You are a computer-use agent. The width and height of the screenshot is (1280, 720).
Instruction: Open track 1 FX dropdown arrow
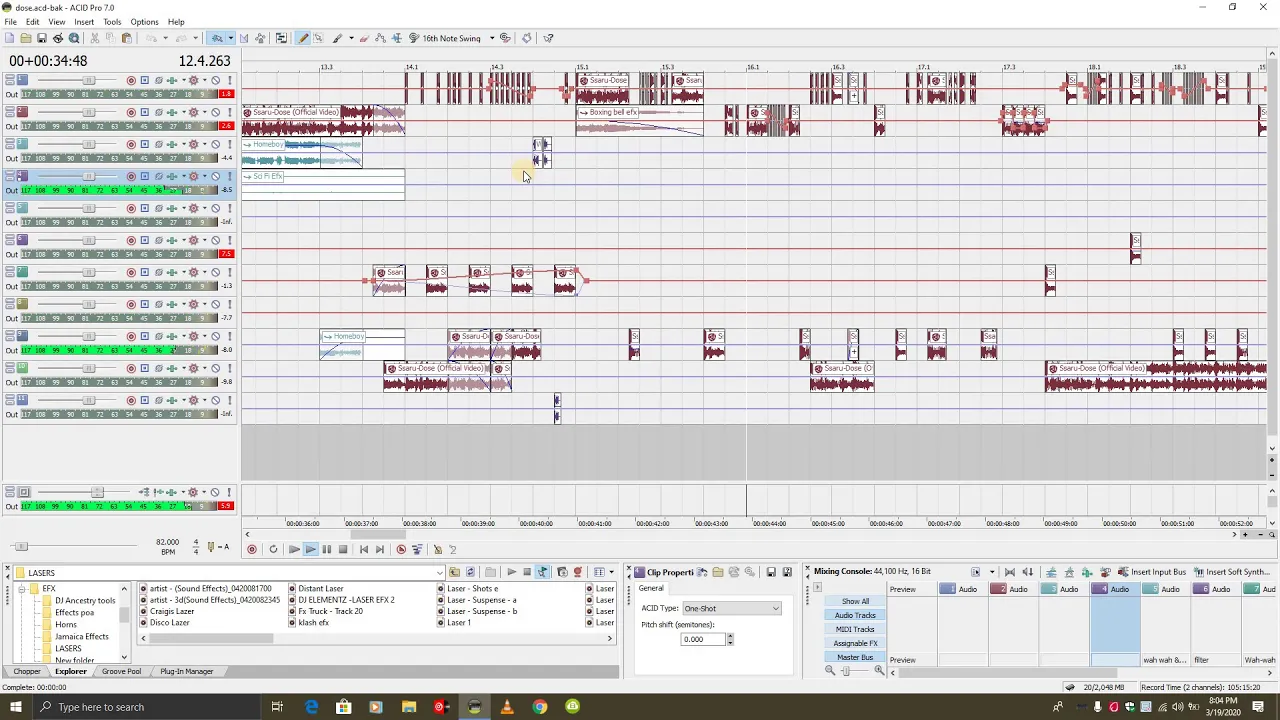click(x=205, y=80)
